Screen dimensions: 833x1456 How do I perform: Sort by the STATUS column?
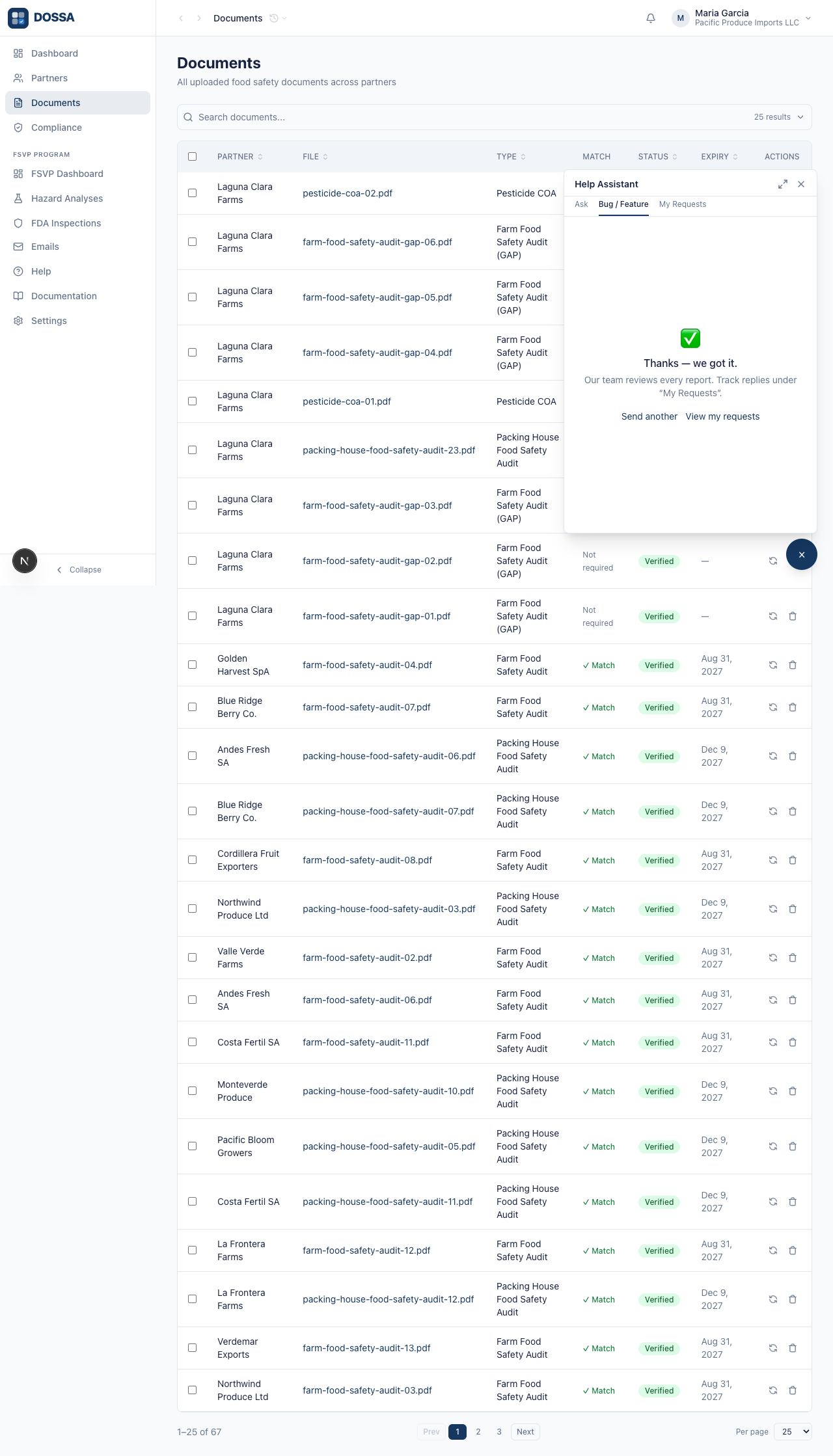[657, 157]
